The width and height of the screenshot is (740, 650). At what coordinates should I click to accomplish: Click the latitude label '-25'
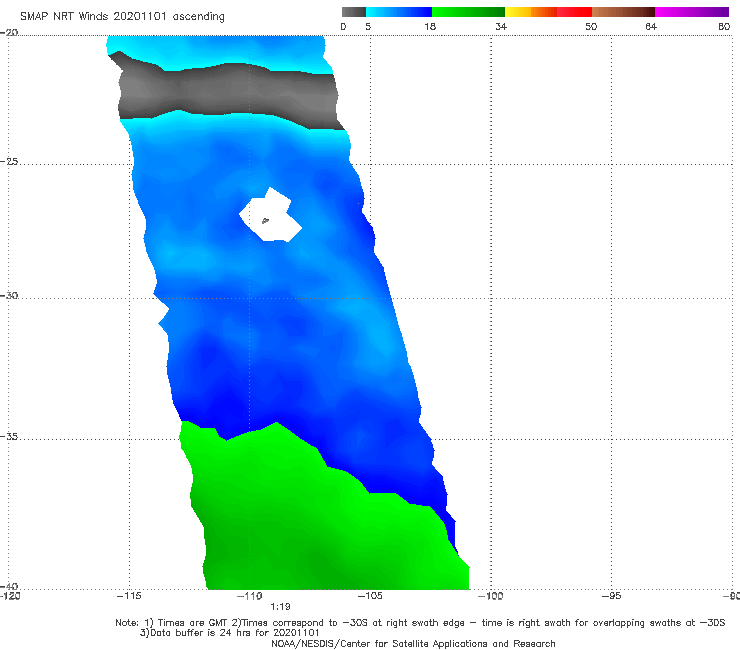tap(9, 161)
